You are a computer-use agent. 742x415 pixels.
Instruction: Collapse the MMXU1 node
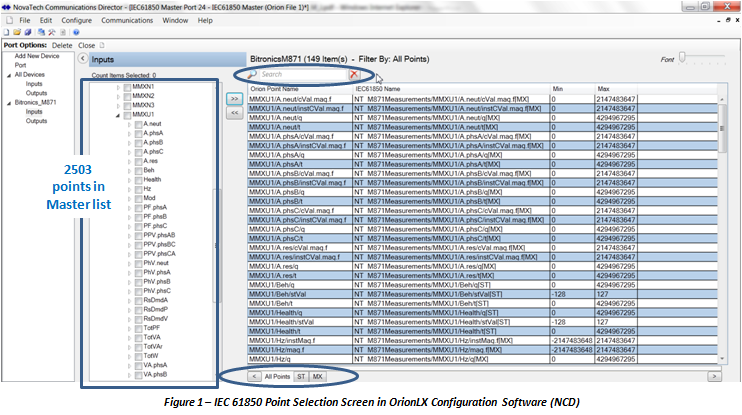click(x=118, y=115)
